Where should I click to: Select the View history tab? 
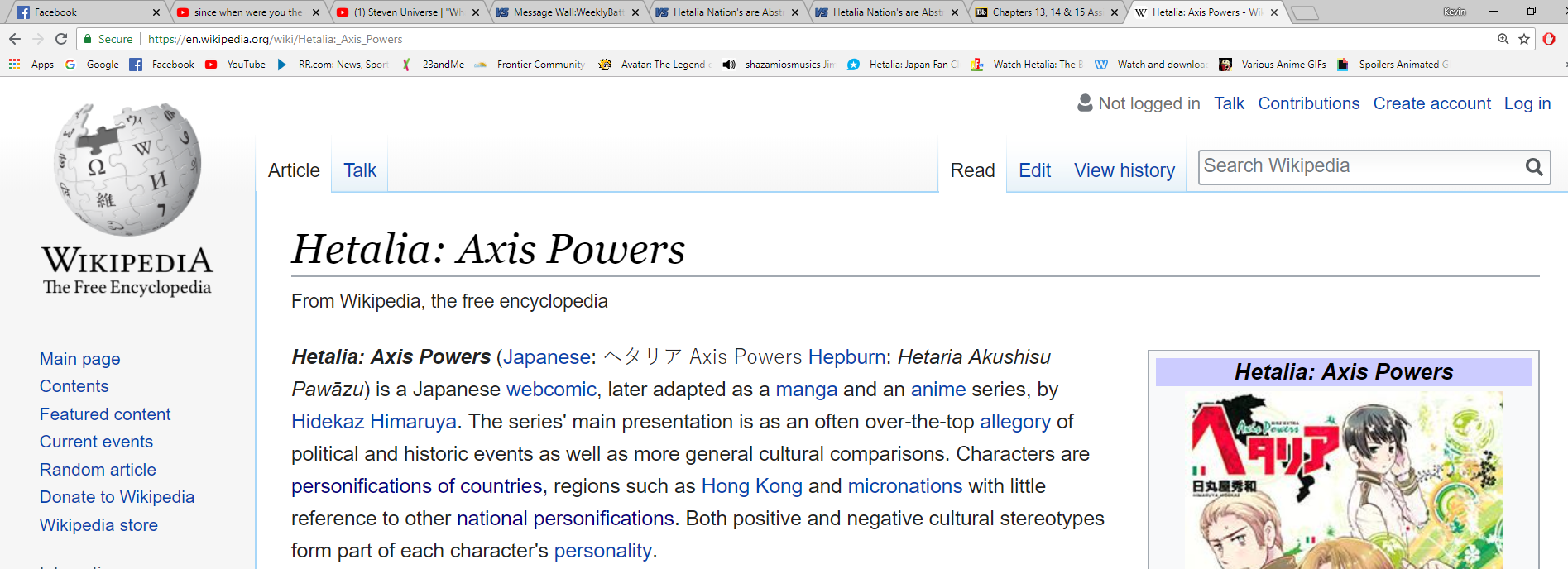point(1124,170)
